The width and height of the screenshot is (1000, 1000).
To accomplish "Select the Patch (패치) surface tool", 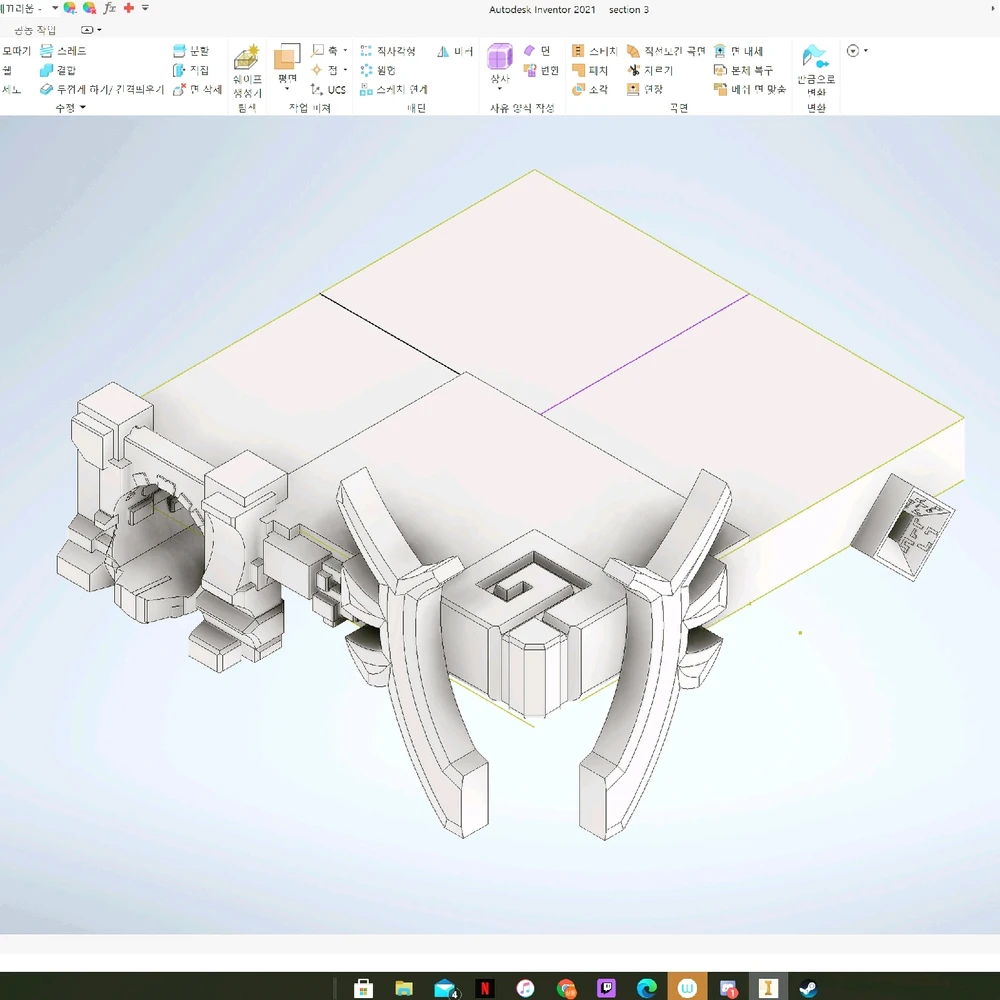I will click(x=589, y=70).
